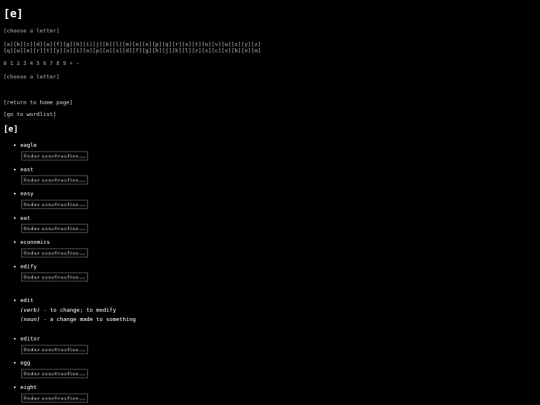Select the word editor

coord(30,339)
